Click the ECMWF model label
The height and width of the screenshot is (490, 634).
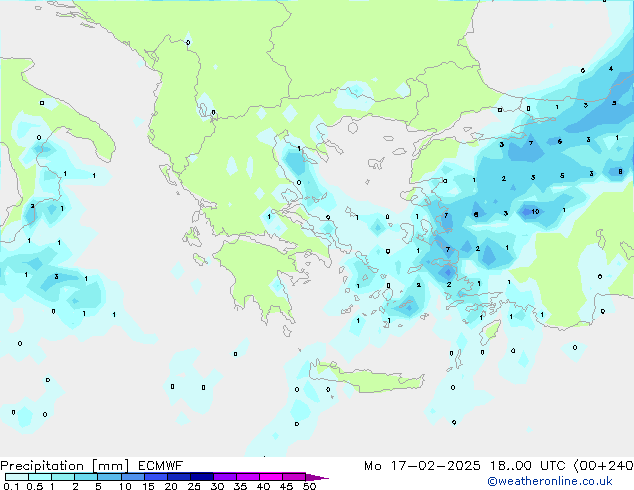click(155, 466)
